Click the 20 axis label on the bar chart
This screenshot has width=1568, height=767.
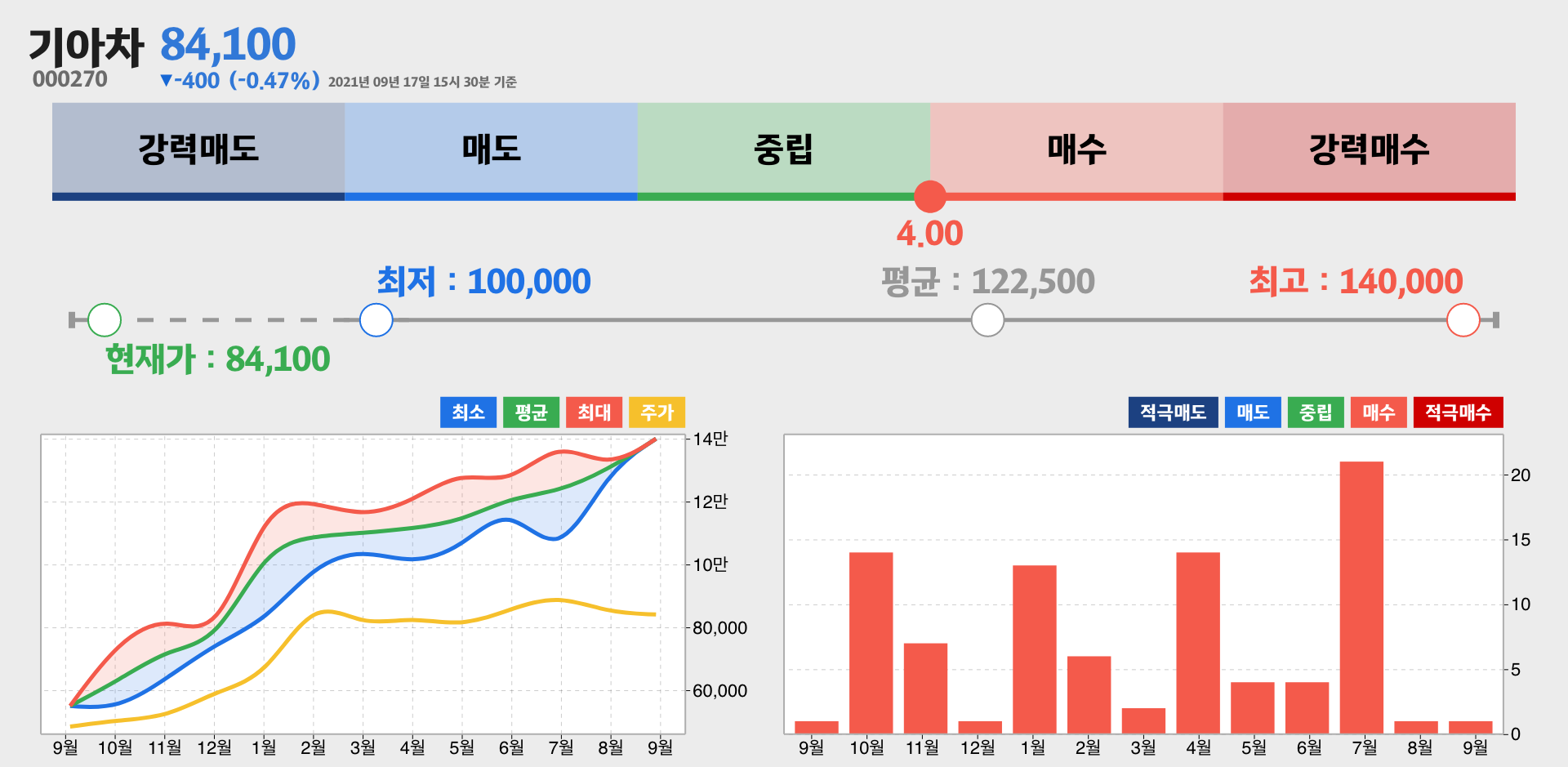pyautogui.click(x=1521, y=475)
